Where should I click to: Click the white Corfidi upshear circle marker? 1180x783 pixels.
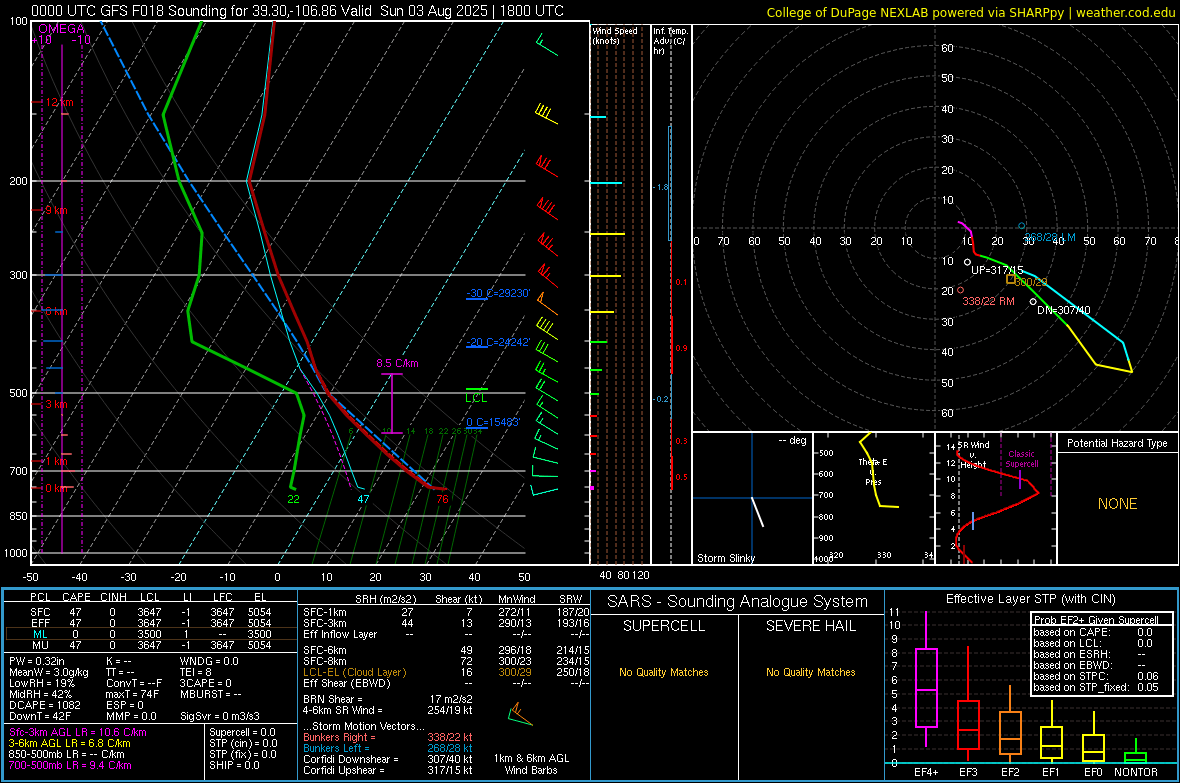coord(967,262)
